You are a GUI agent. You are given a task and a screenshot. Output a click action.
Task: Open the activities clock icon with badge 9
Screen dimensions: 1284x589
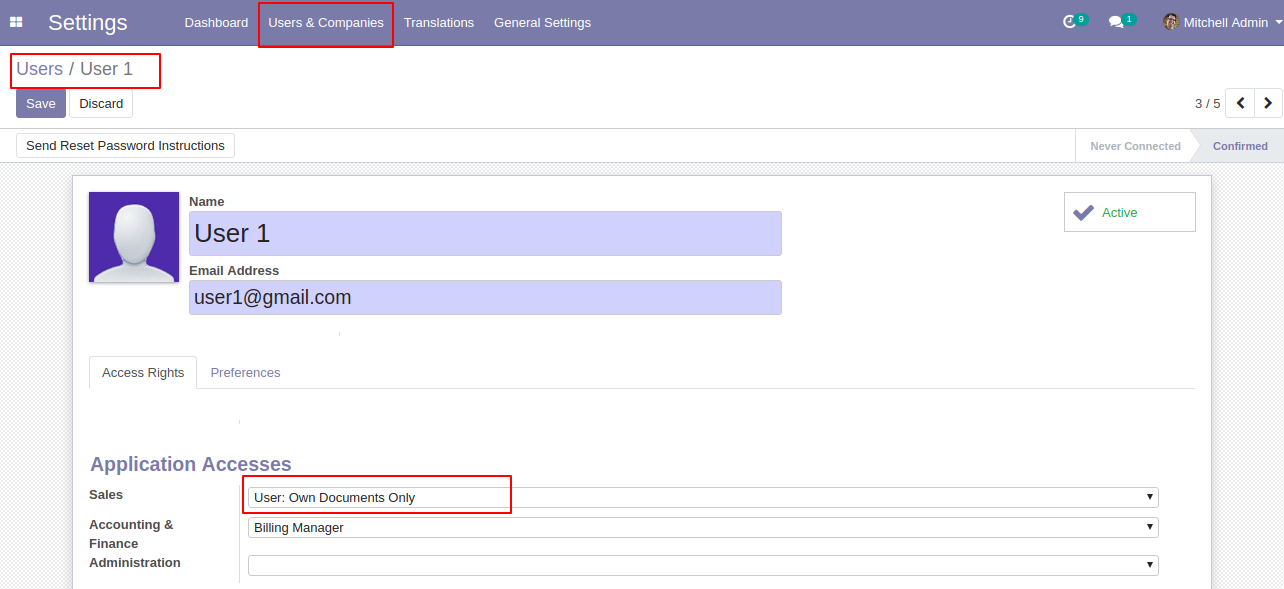click(1074, 21)
